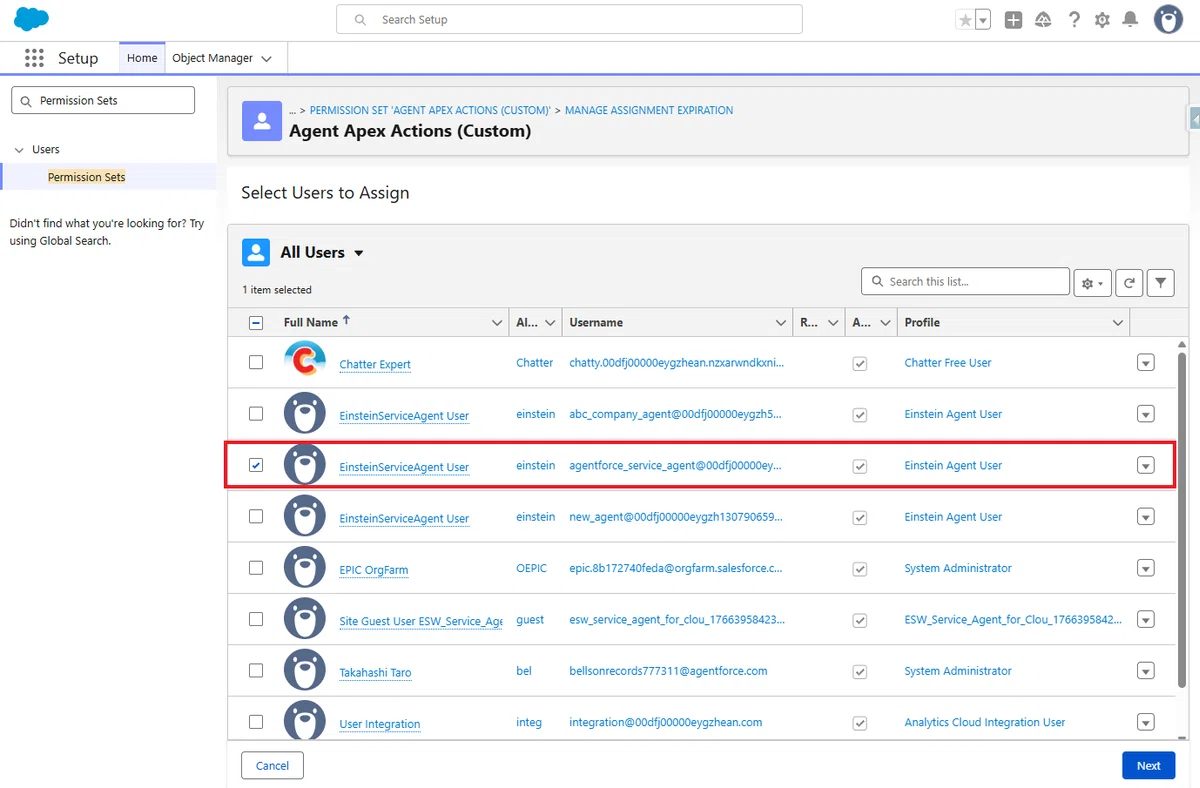Image resolution: width=1200 pixels, height=788 pixels.
Task: Check the Site Guest User row checkbox
Action: pyautogui.click(x=256, y=619)
